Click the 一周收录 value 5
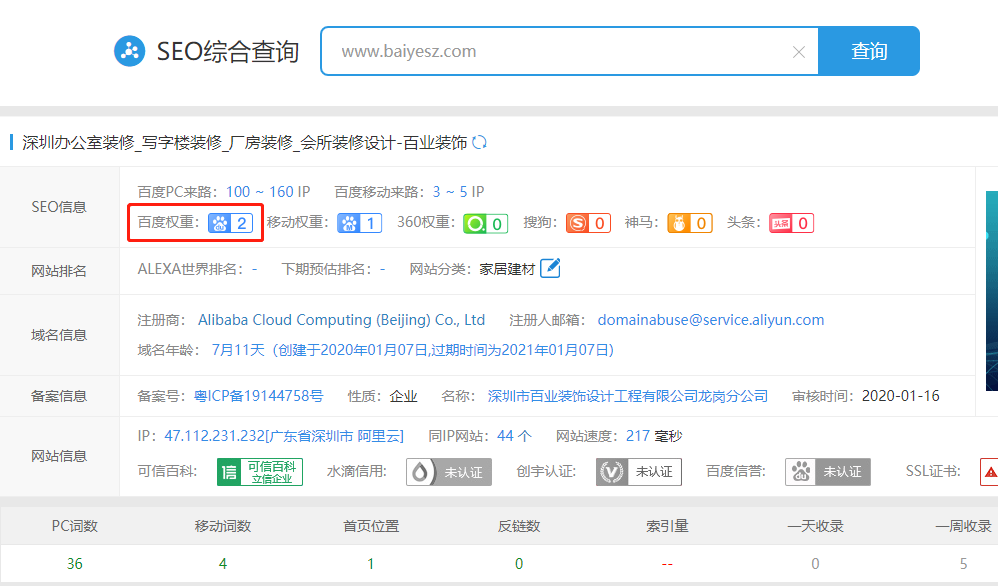 tap(964, 564)
